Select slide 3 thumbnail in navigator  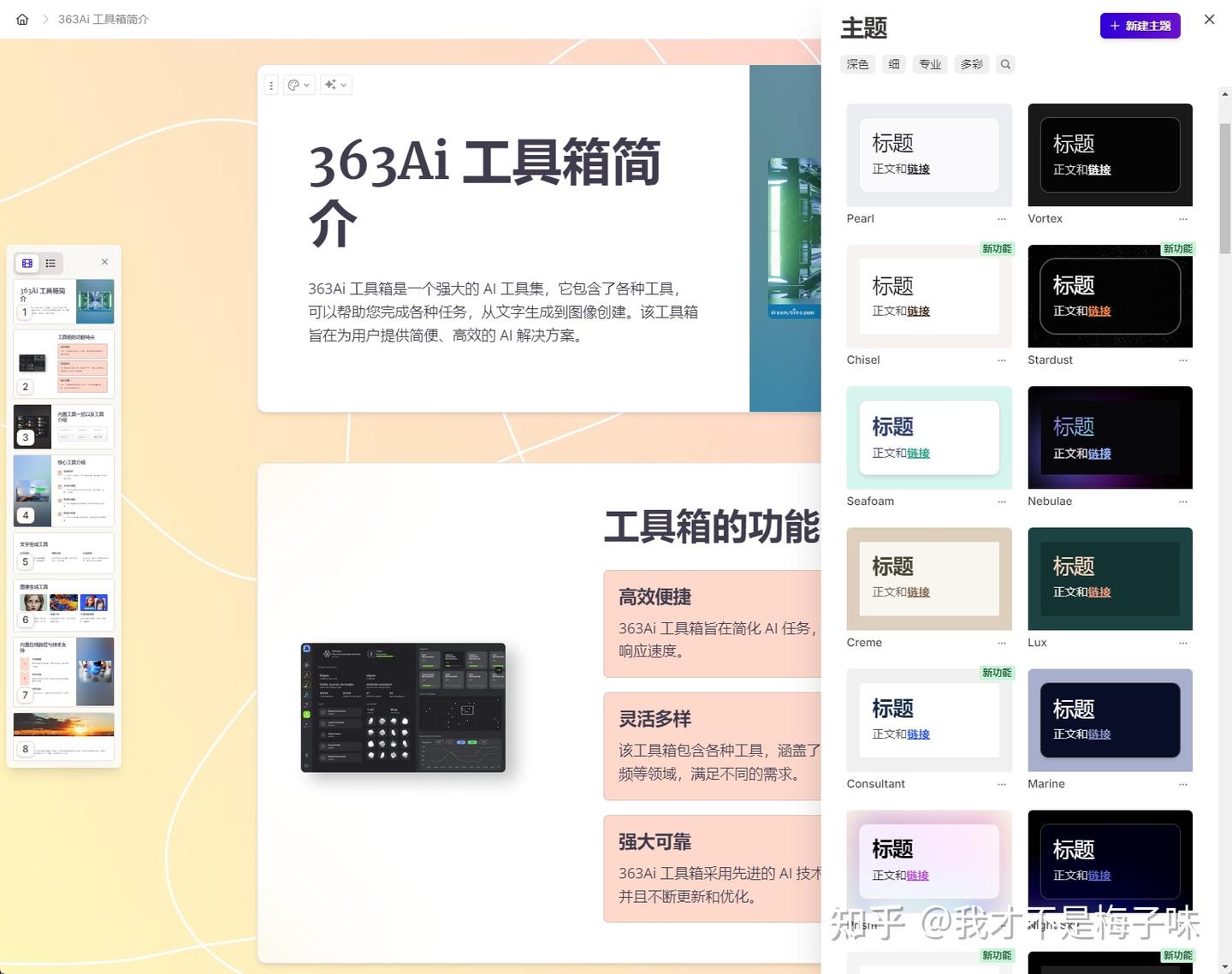pyautogui.click(x=63, y=426)
